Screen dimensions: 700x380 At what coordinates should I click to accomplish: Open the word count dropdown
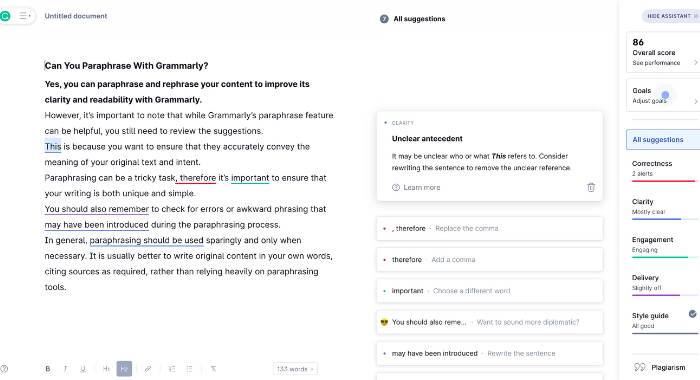(295, 369)
